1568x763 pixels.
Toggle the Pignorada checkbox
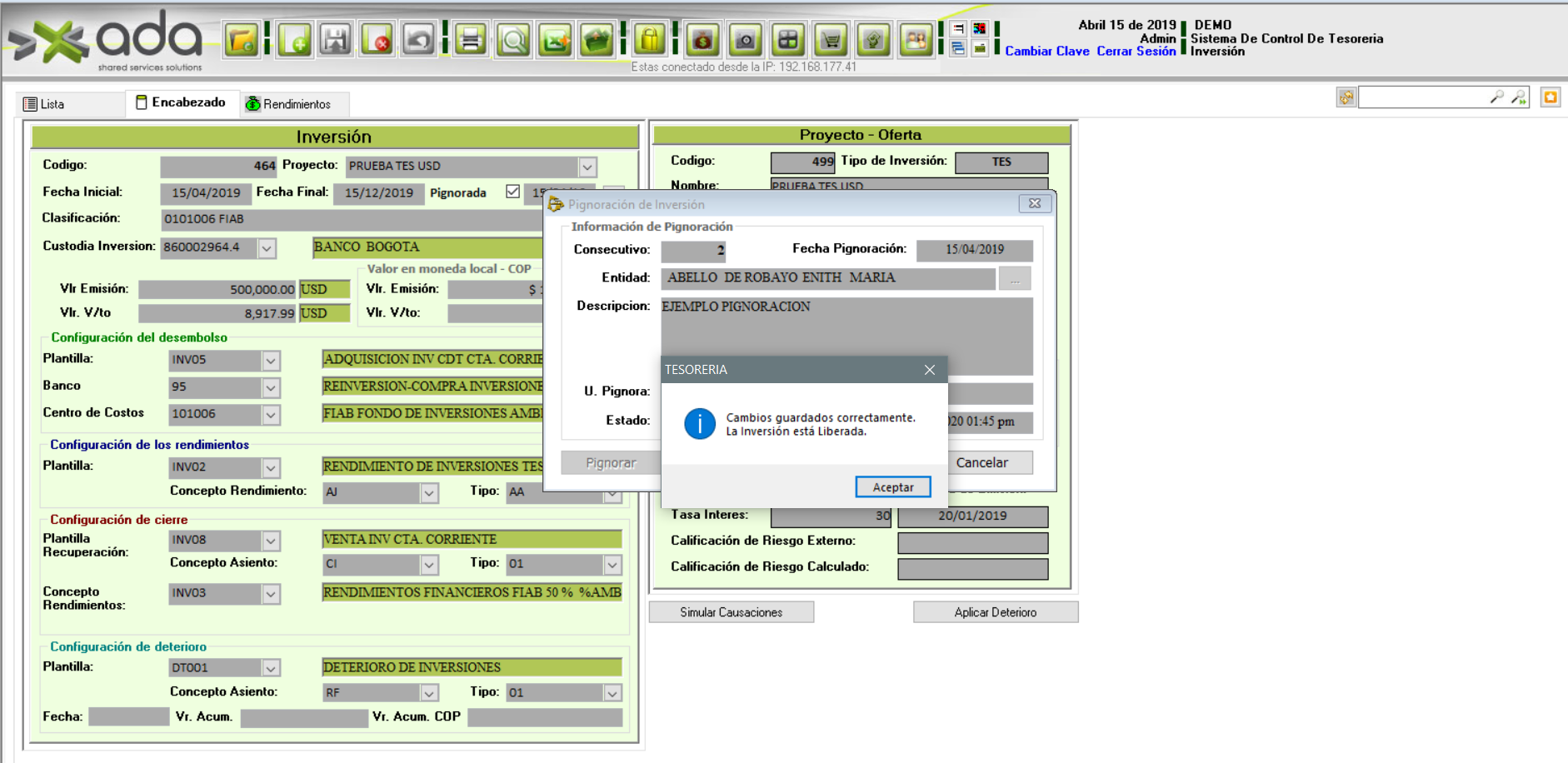[x=512, y=192]
